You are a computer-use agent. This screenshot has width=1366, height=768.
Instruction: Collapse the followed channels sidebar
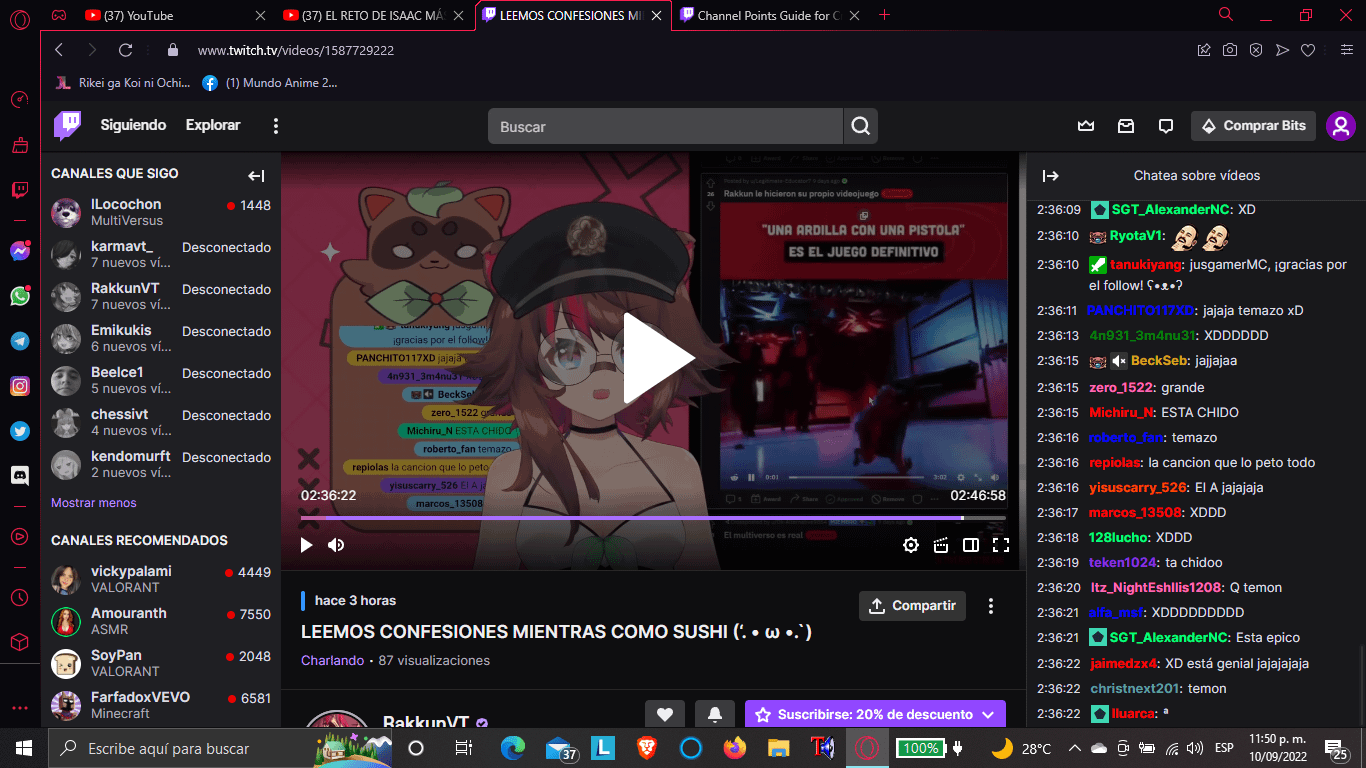pyautogui.click(x=256, y=176)
